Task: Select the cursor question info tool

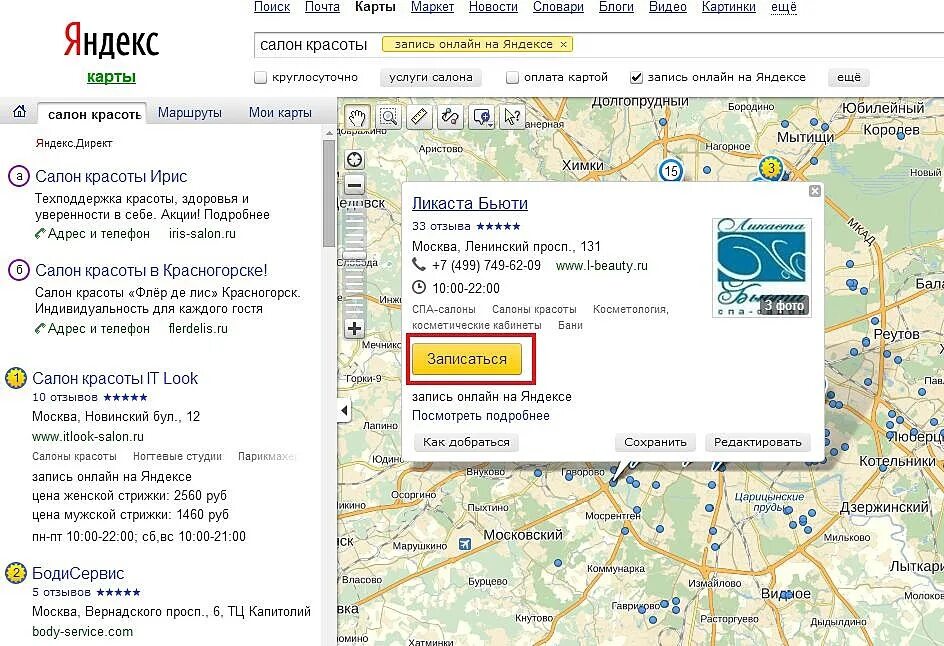Action: (512, 117)
